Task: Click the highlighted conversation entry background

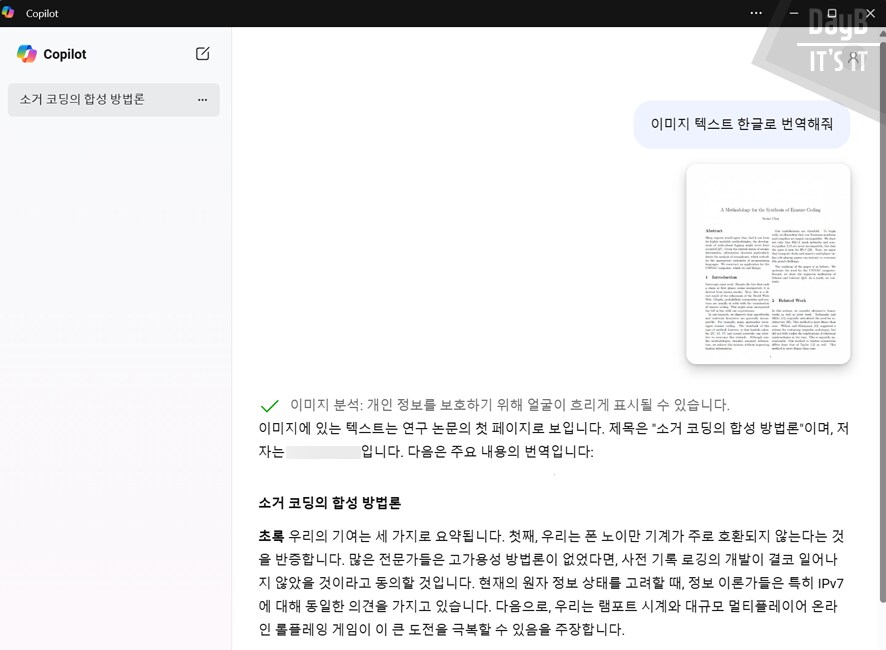Action: click(x=113, y=100)
